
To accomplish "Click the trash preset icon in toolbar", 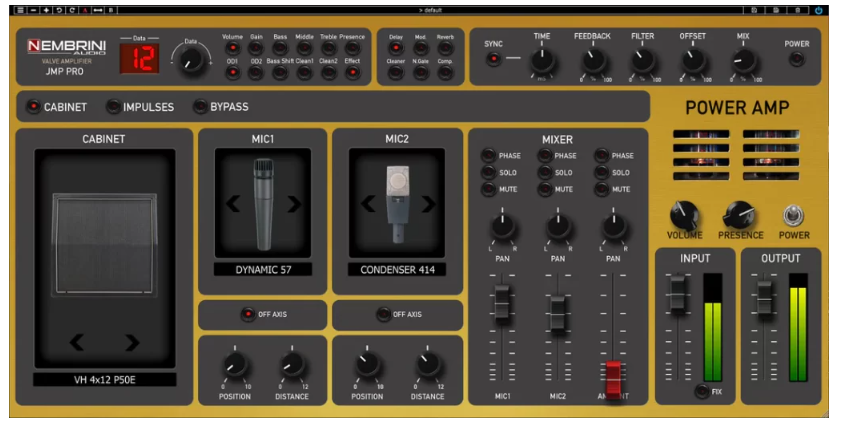I will coord(798,10).
